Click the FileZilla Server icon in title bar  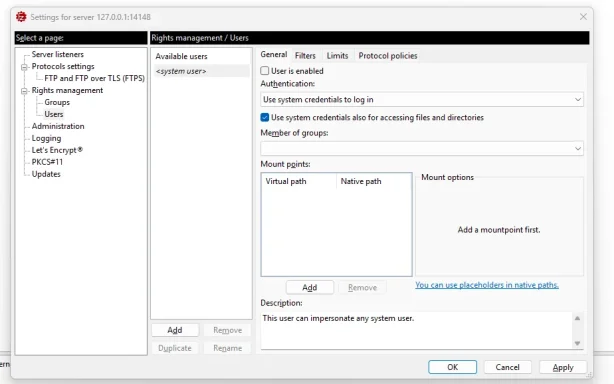(x=21, y=17)
